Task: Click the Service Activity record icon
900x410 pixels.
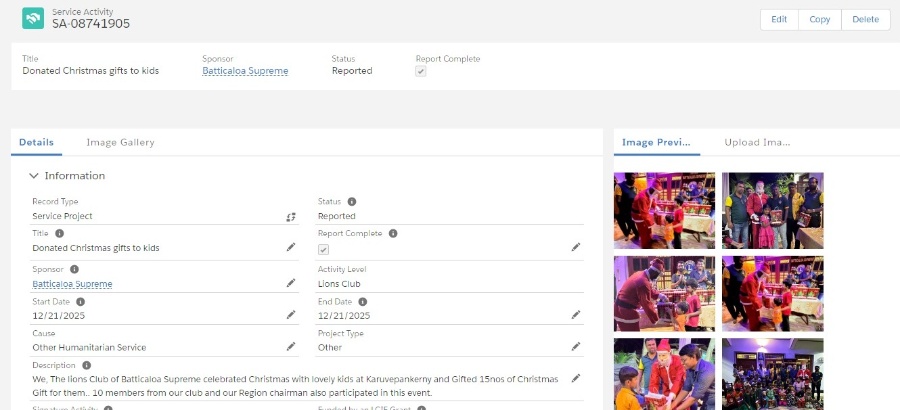Action: [33, 18]
